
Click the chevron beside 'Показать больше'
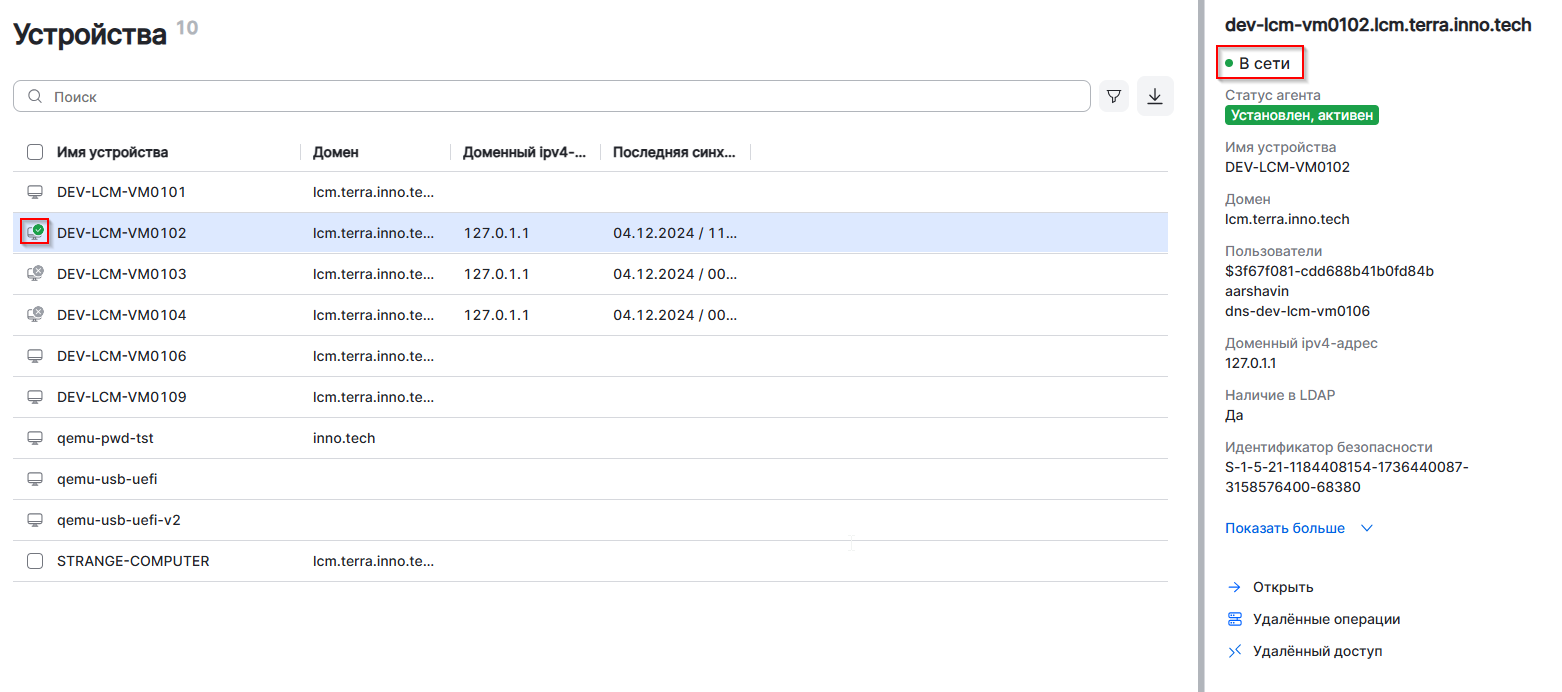[1367, 528]
